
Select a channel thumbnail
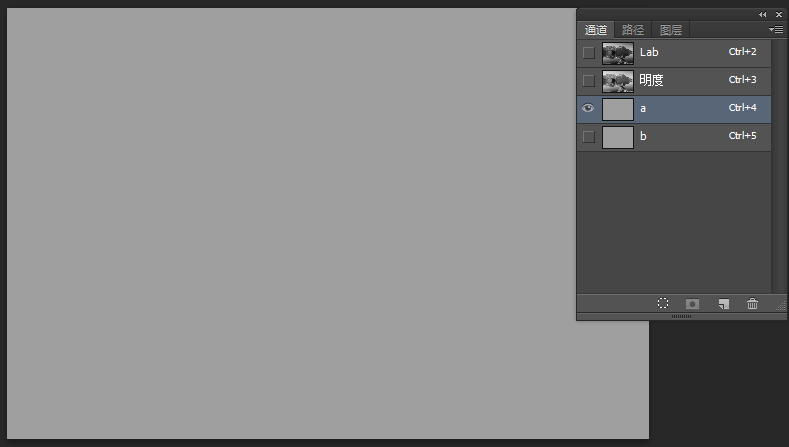tap(618, 109)
